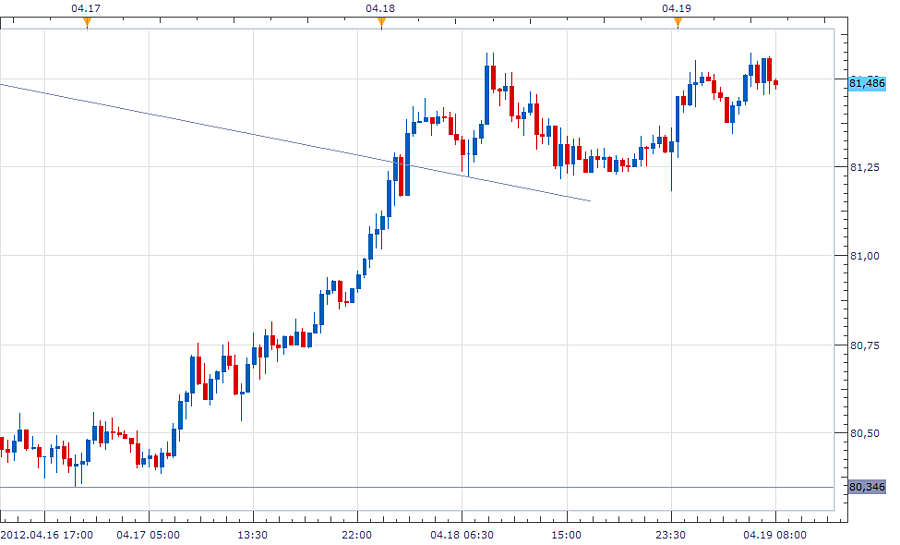
Task: Click the 81,25 price axis label
Action: [864, 167]
